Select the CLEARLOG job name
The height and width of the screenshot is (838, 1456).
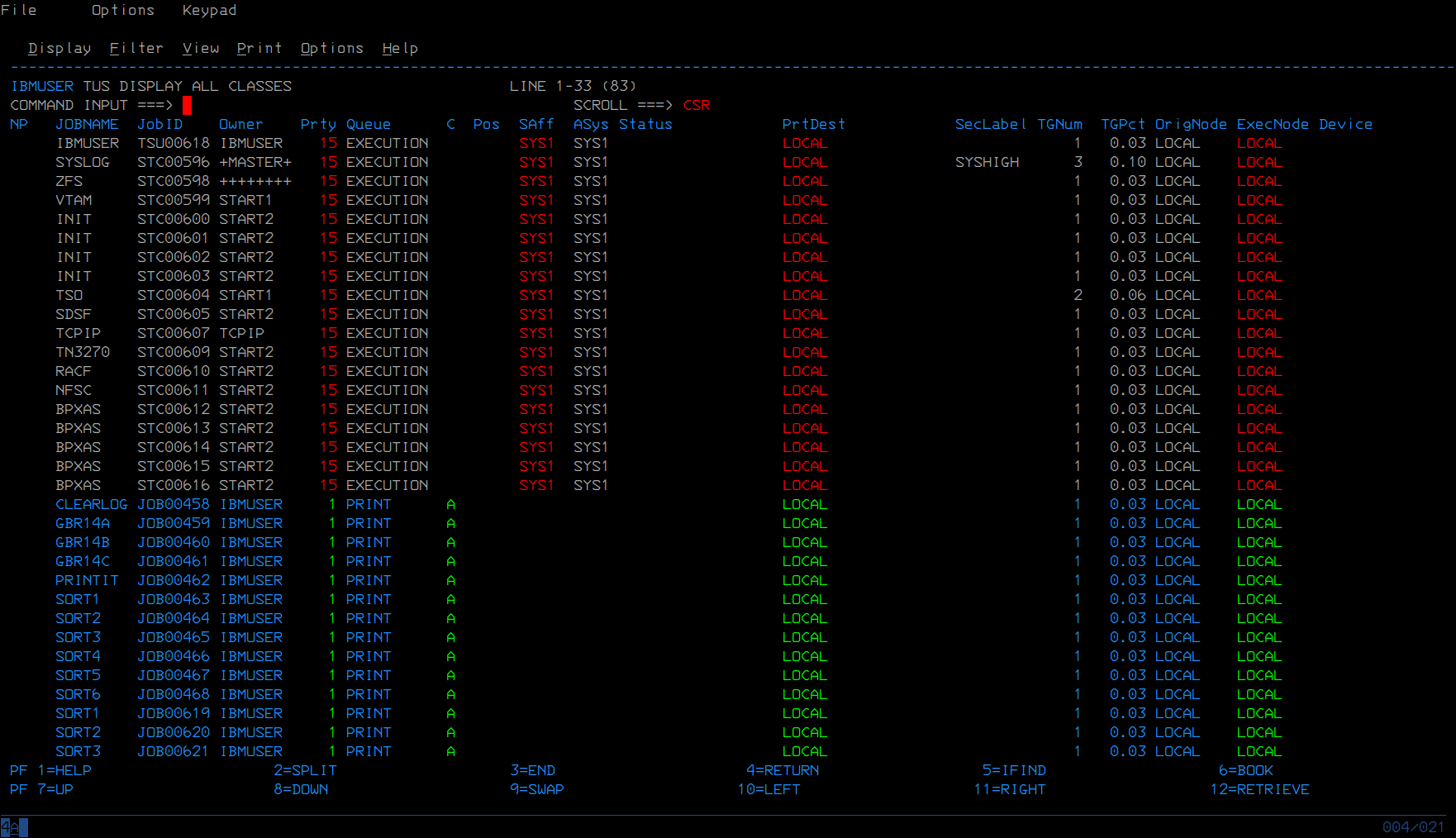(x=91, y=504)
